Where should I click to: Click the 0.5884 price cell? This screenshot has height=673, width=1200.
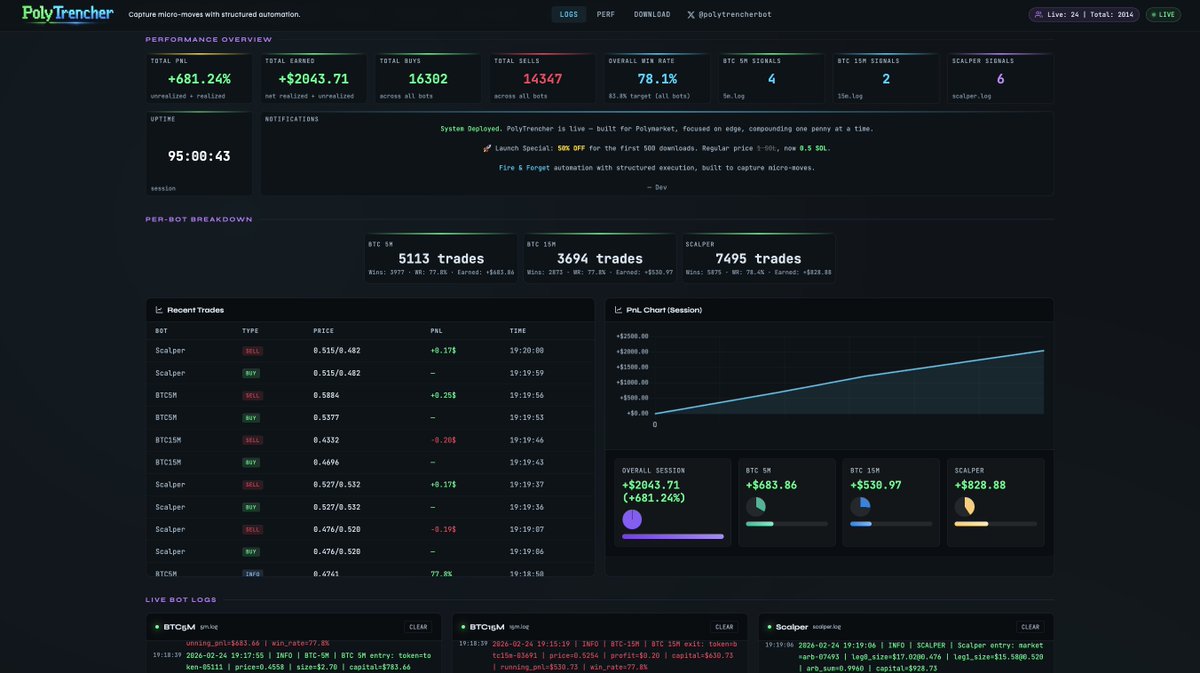(325, 396)
